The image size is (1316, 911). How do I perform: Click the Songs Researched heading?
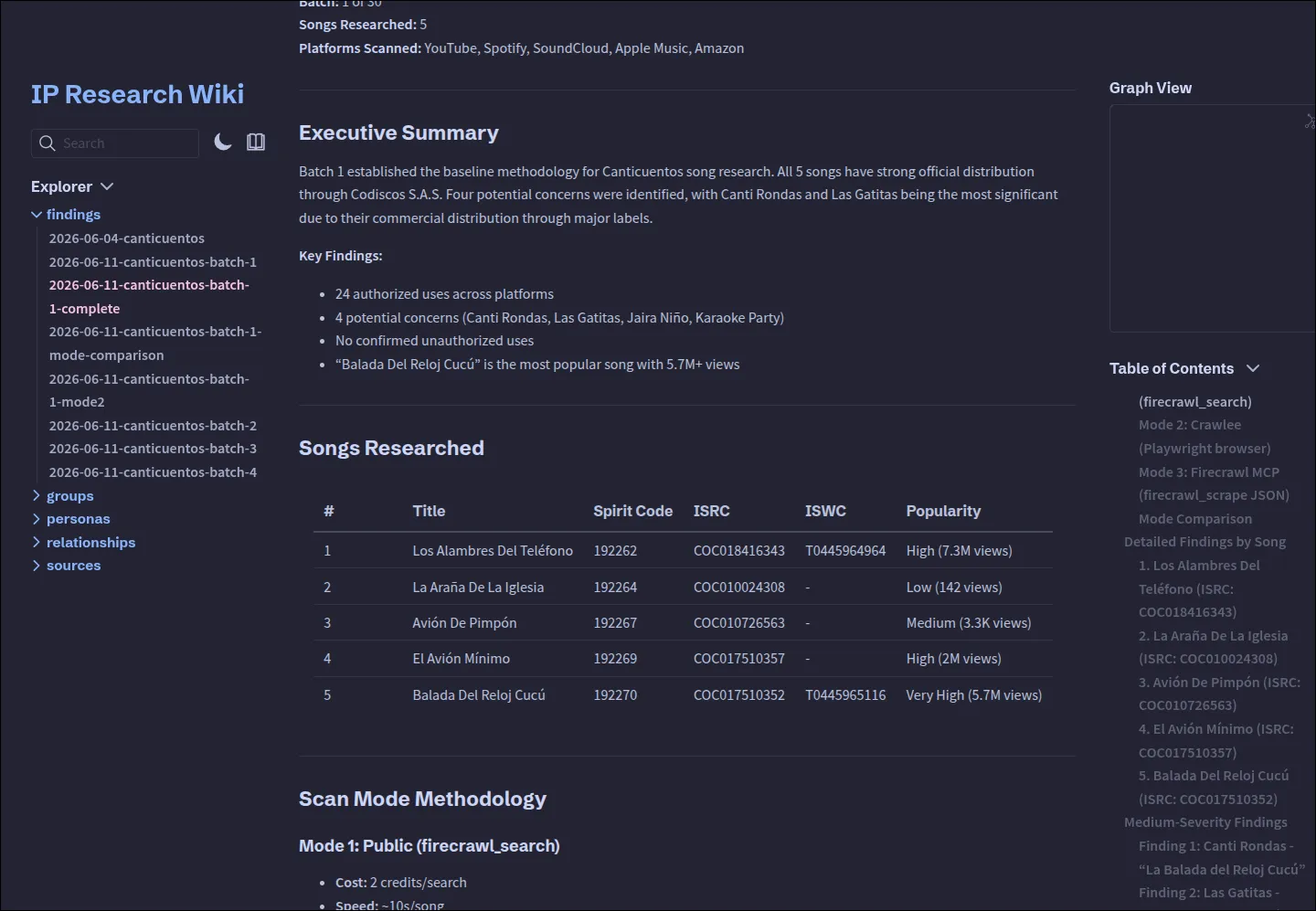(x=391, y=448)
